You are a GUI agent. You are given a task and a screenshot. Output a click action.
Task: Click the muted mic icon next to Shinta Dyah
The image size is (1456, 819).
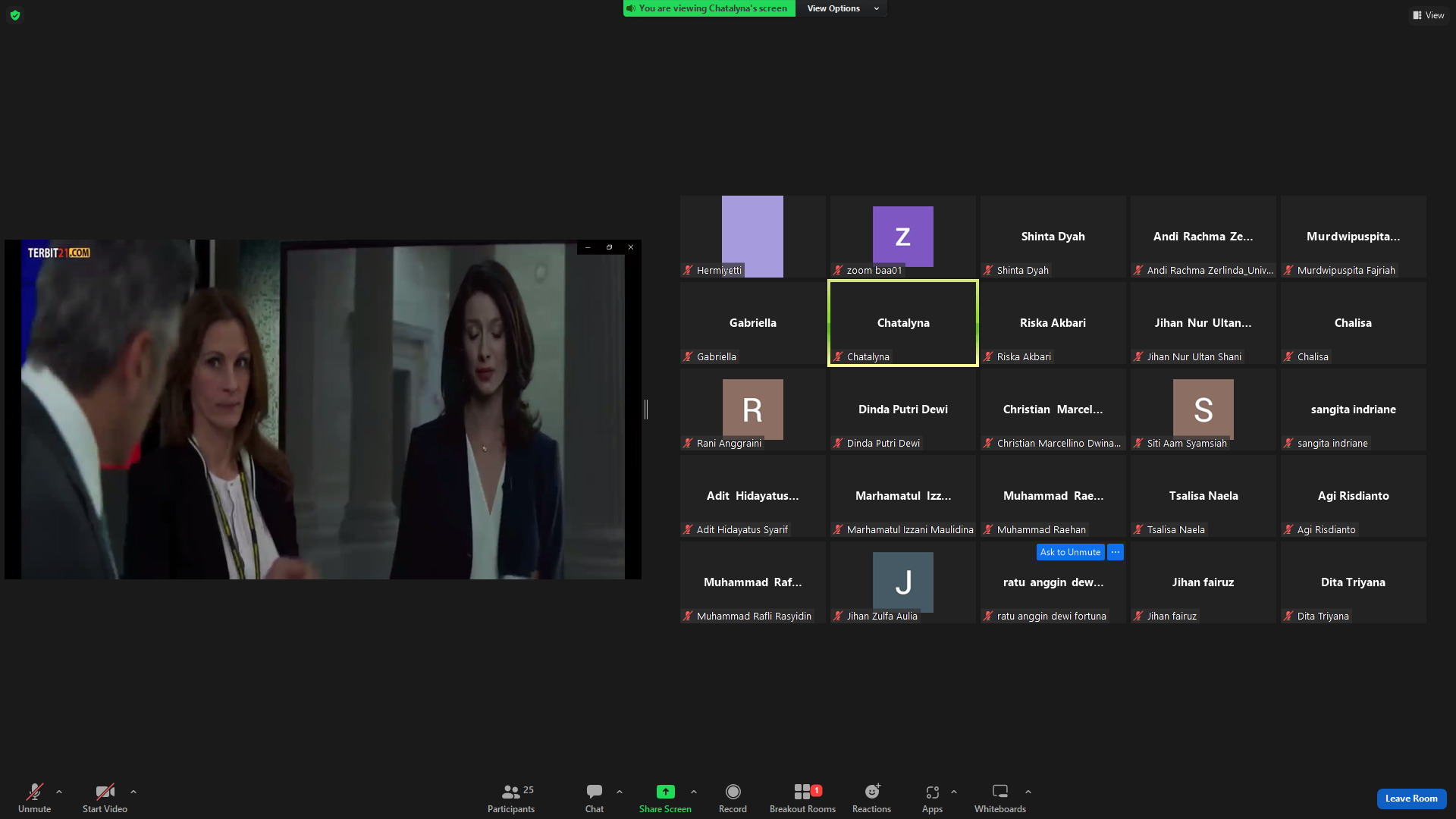988,270
